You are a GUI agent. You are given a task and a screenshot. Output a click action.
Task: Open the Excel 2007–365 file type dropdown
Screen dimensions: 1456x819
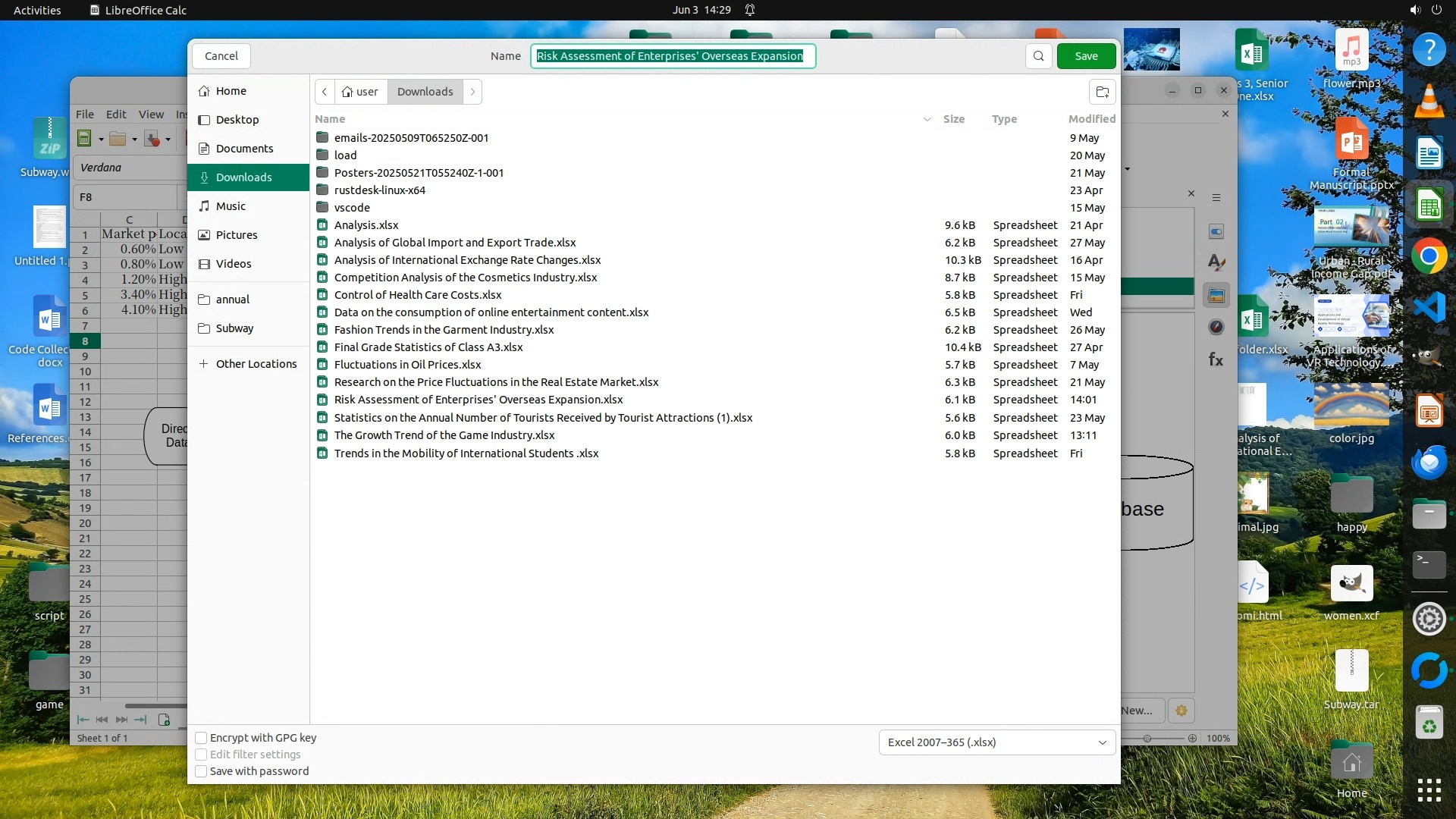click(x=996, y=742)
